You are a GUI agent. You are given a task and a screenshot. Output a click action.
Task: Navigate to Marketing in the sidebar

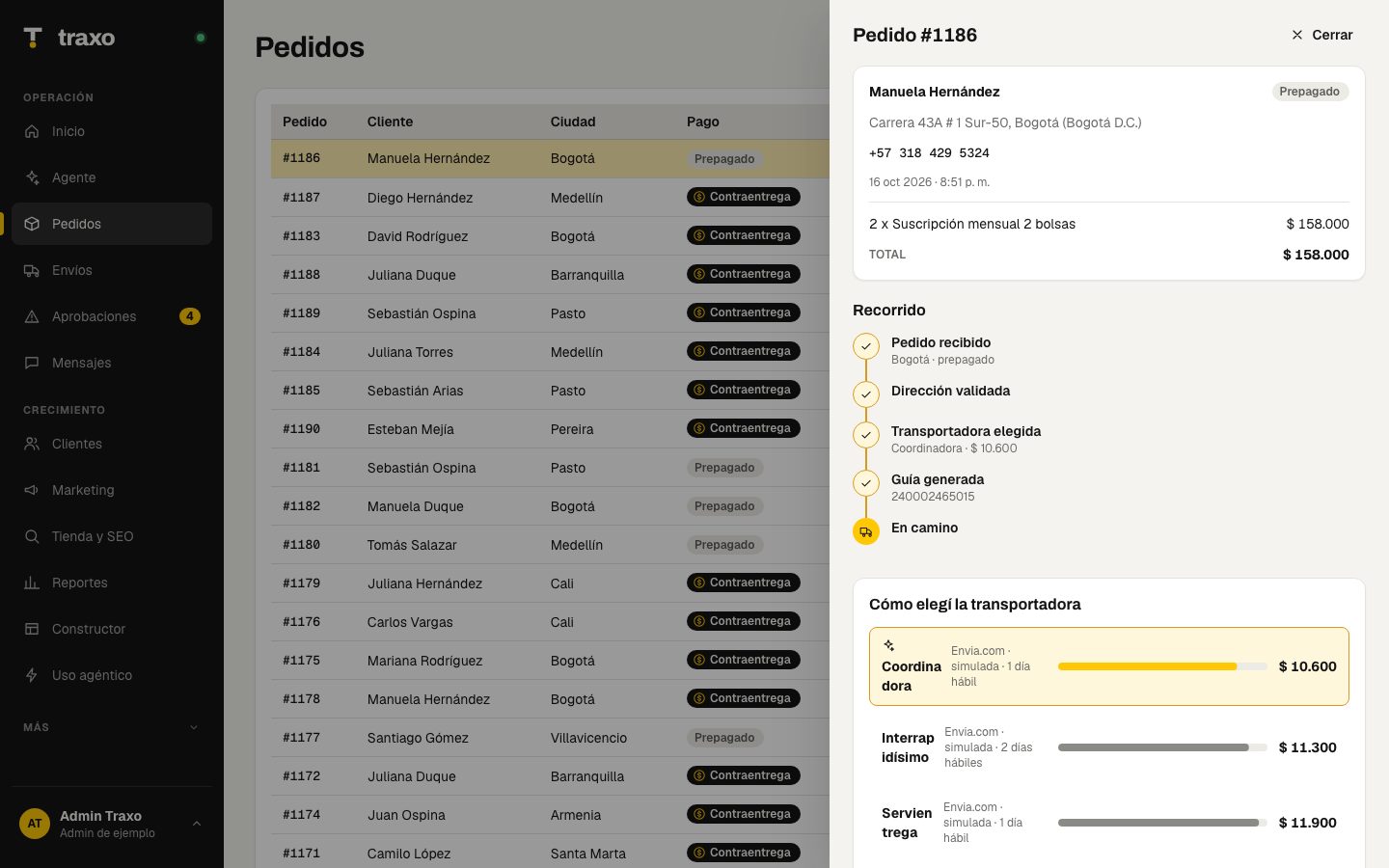coord(112,490)
